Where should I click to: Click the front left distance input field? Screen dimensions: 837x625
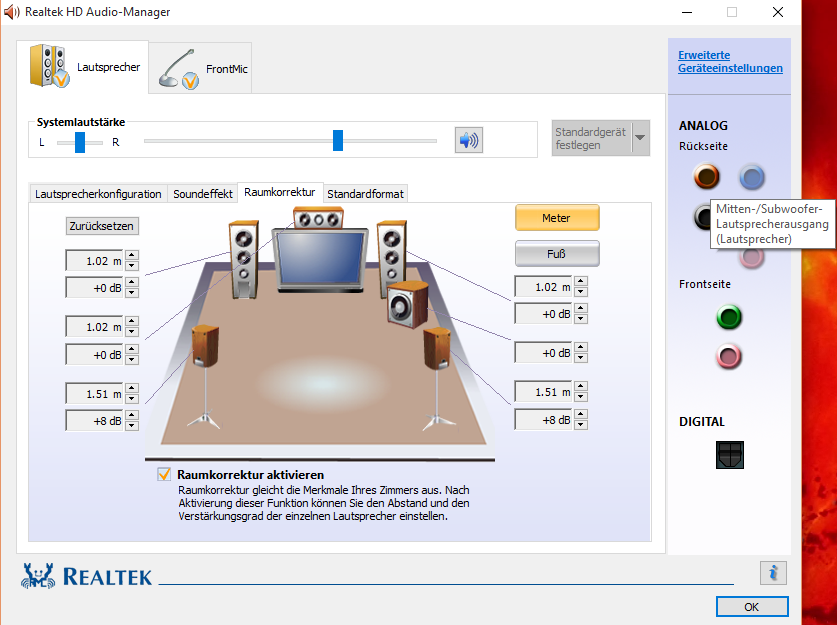coord(95,260)
